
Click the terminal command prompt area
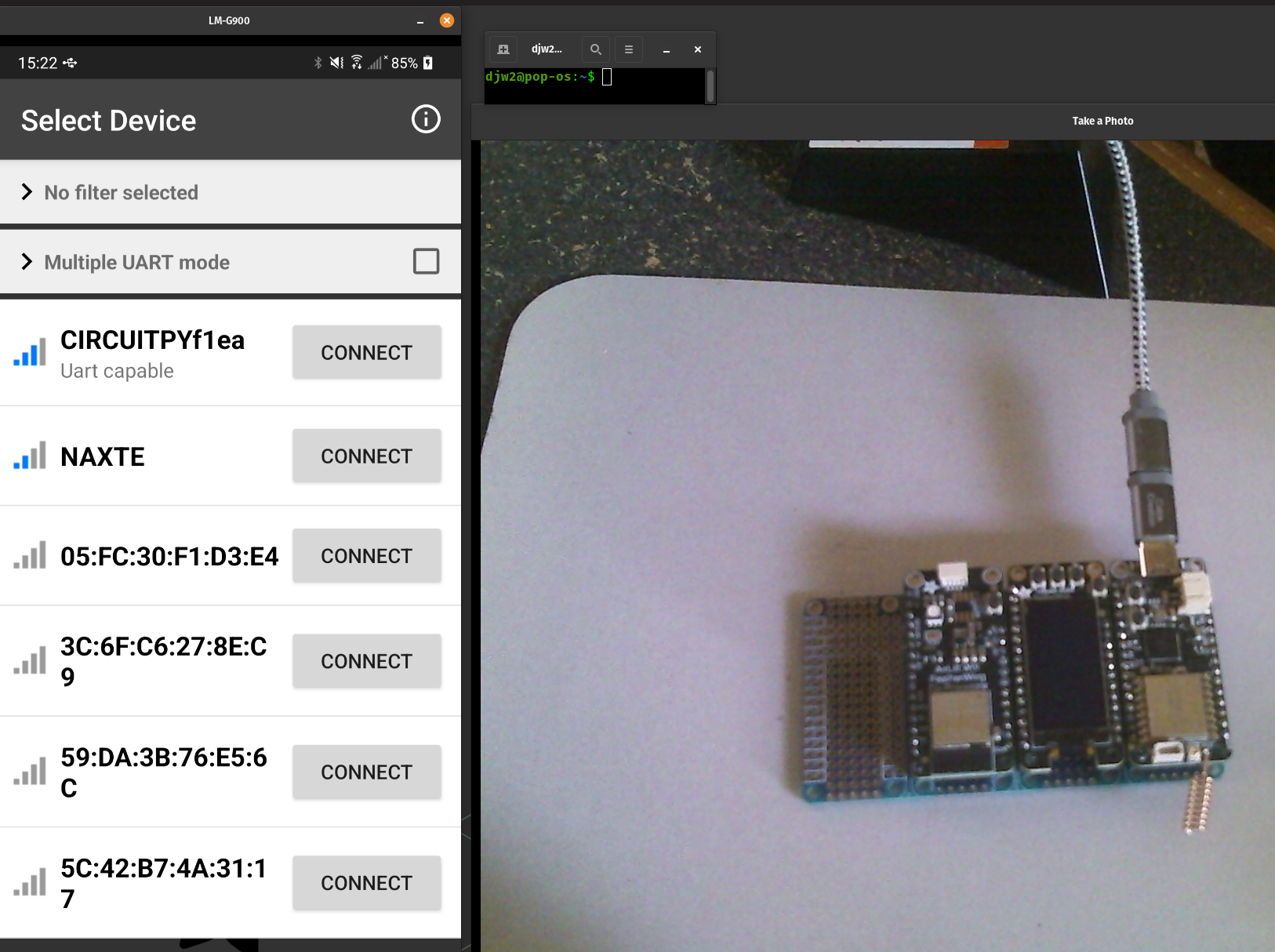click(594, 85)
